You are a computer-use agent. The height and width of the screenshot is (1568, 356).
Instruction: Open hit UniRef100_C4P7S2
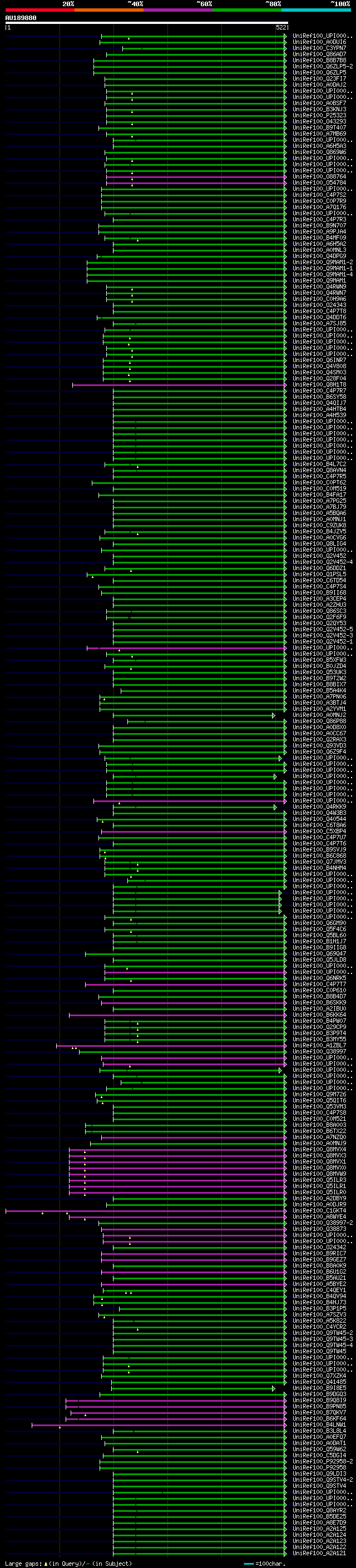tap(319, 195)
